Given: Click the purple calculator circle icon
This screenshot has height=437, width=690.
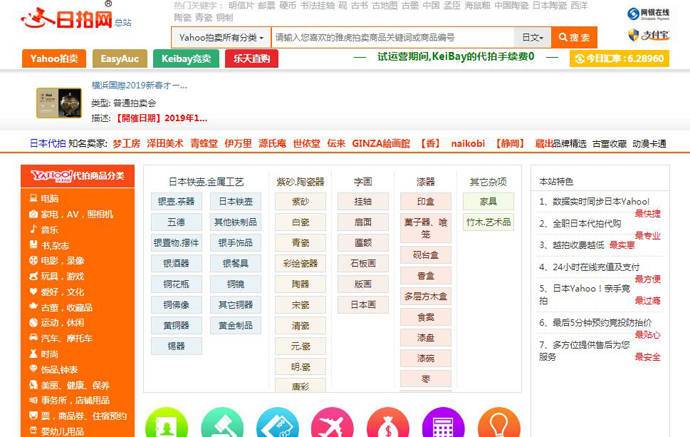Looking at the screenshot, I should tap(443, 423).
